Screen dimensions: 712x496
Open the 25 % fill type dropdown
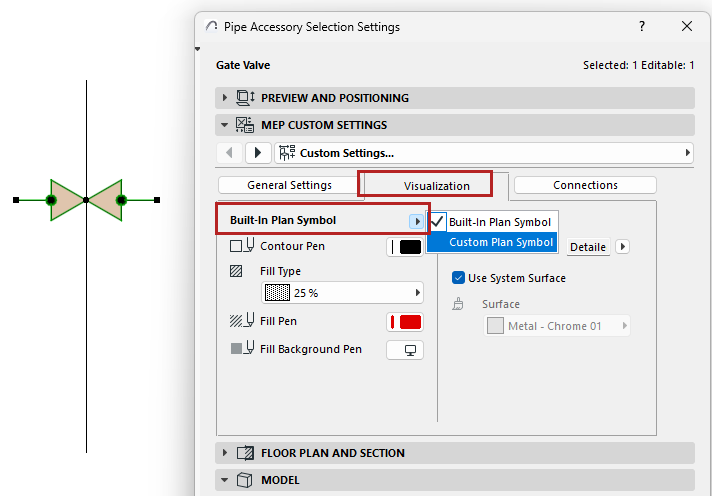click(342, 293)
